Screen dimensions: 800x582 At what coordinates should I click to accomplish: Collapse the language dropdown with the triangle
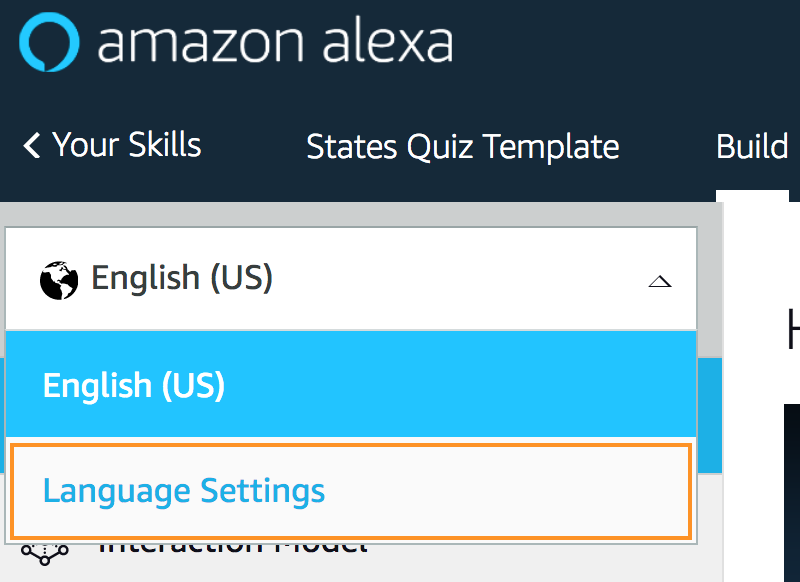pyautogui.click(x=660, y=280)
